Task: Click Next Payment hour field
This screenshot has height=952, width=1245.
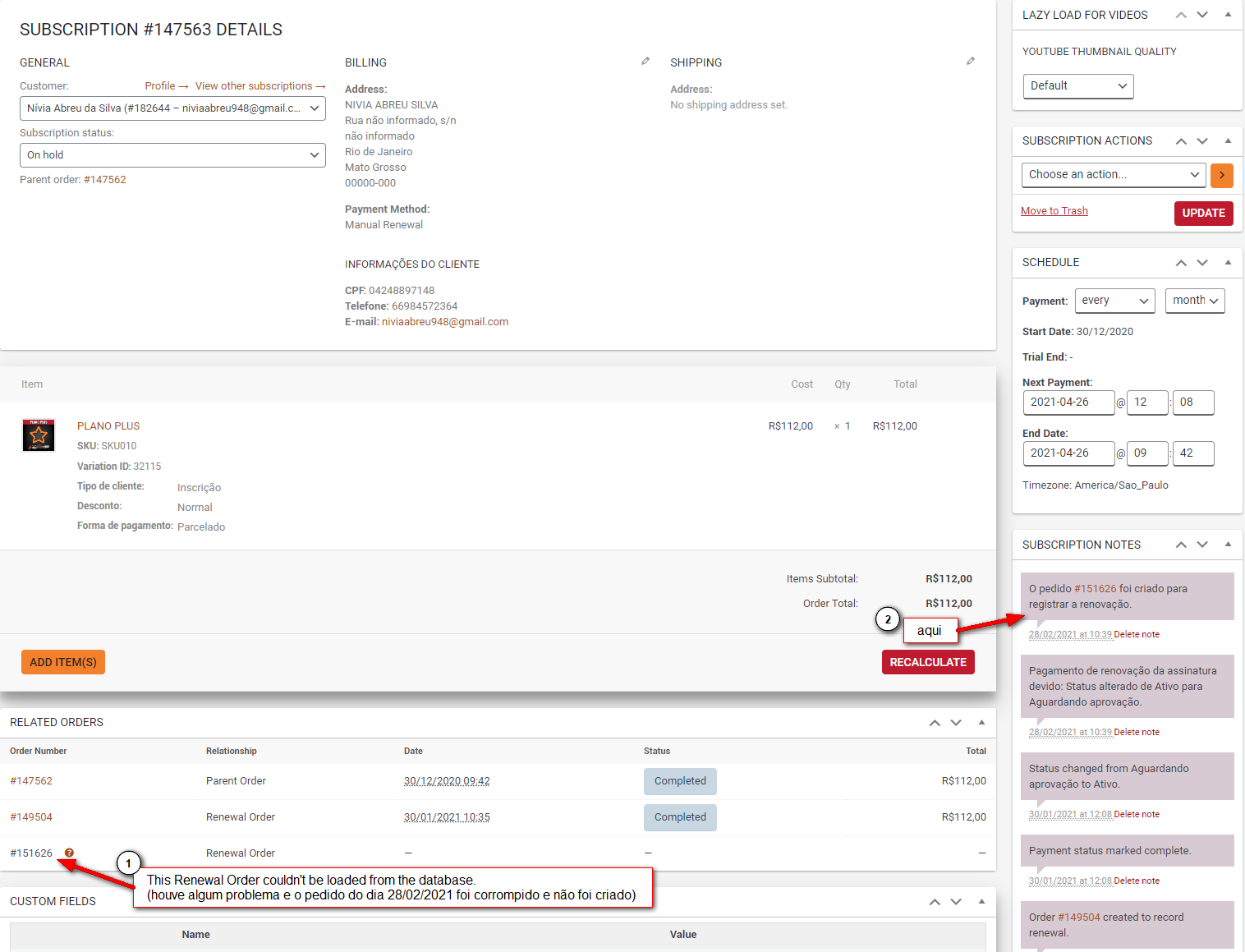Action: coord(1147,402)
